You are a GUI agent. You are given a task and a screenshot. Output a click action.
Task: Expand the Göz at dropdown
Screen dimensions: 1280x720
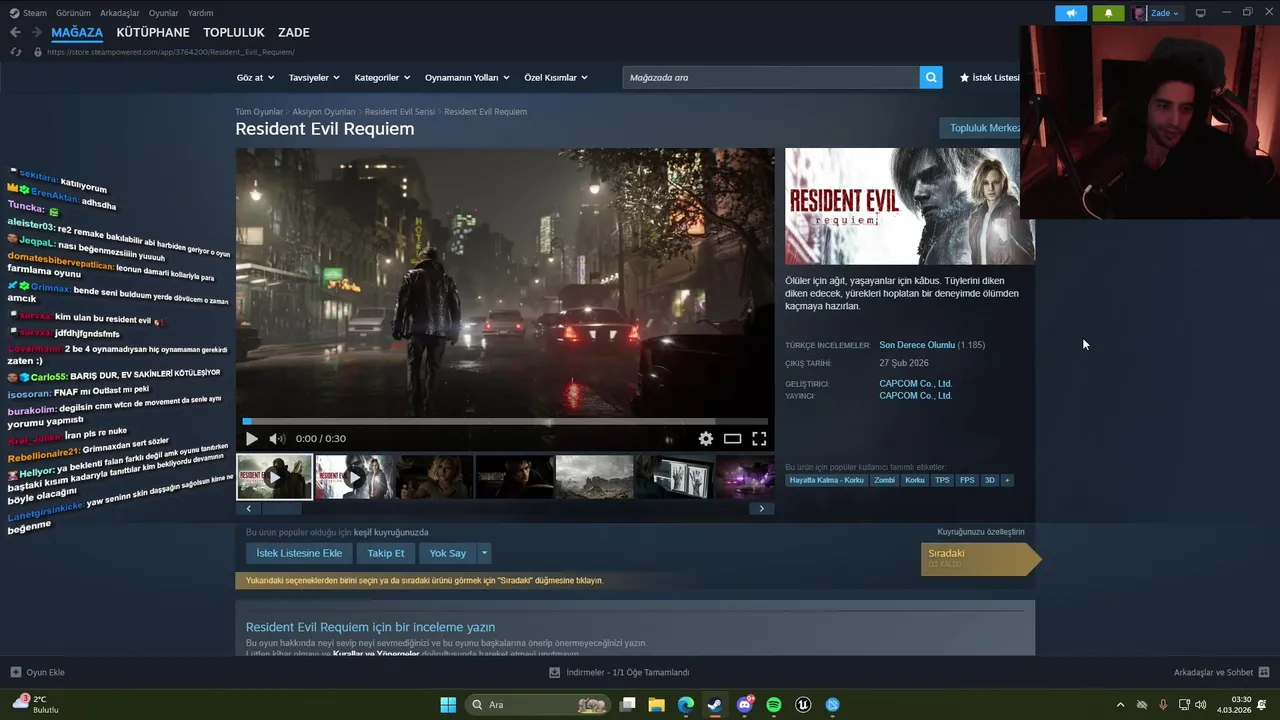click(x=255, y=77)
